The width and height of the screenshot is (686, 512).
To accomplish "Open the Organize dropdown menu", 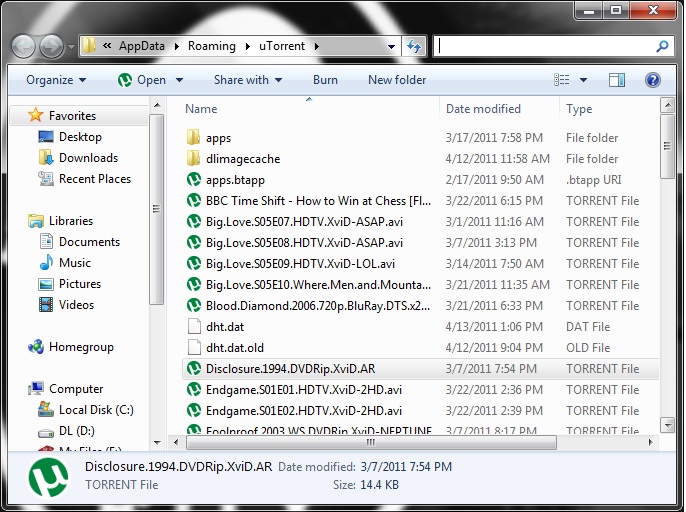I will pyautogui.click(x=56, y=80).
